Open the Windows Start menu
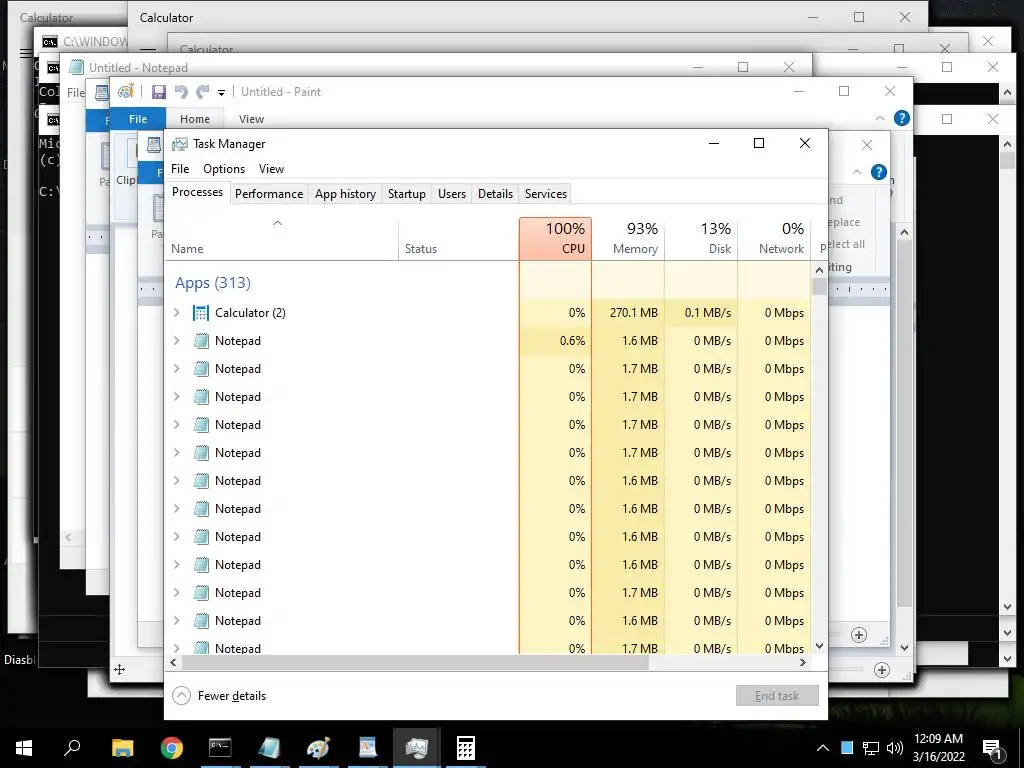Image resolution: width=1024 pixels, height=768 pixels. (x=24, y=748)
